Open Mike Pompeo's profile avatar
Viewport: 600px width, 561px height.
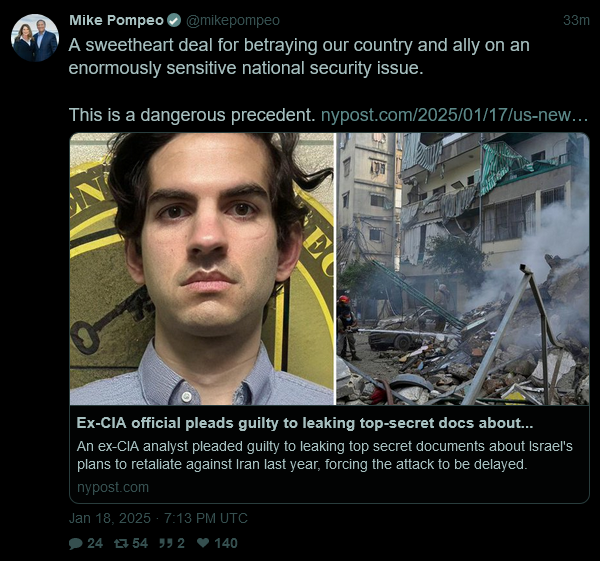click(x=35, y=38)
